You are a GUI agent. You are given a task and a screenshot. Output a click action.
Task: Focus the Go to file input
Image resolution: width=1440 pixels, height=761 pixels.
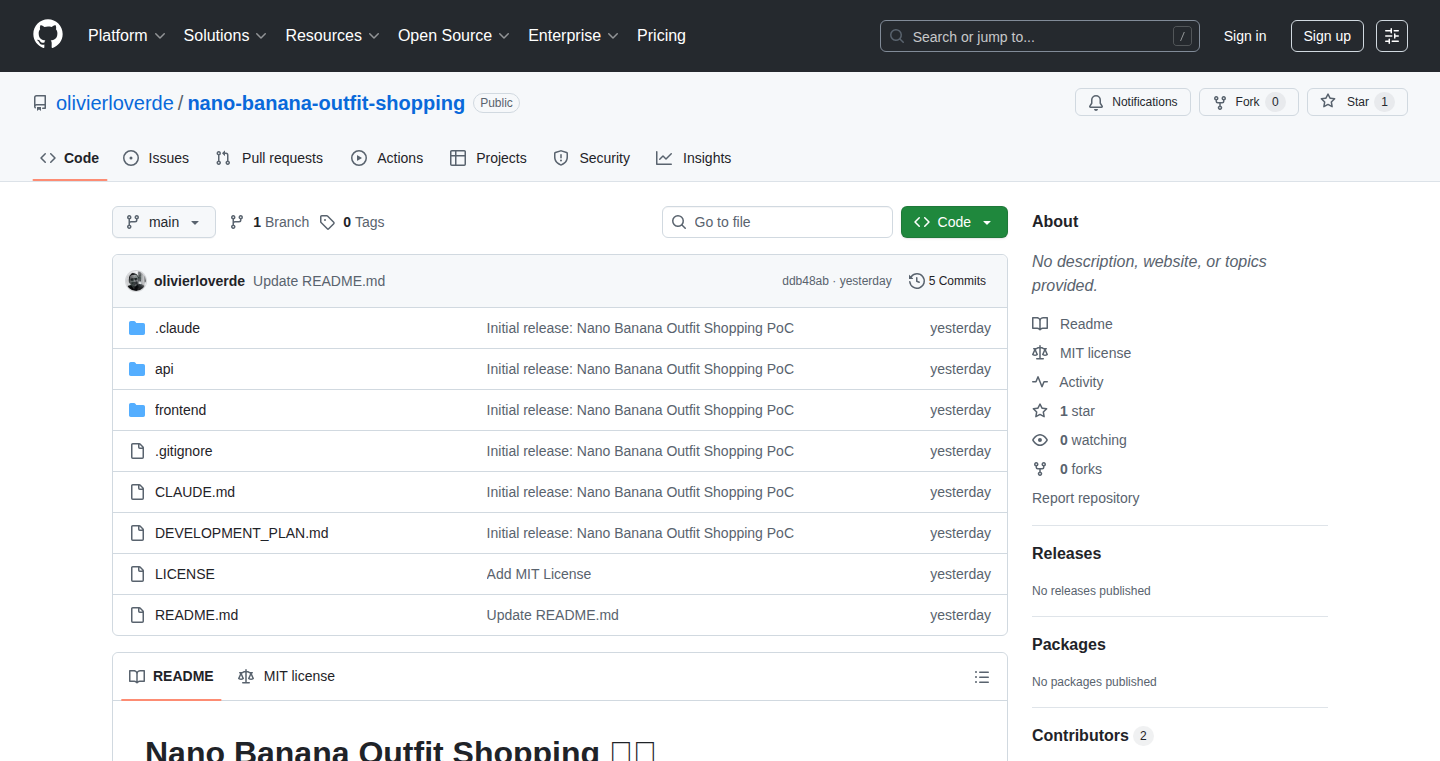coord(777,222)
